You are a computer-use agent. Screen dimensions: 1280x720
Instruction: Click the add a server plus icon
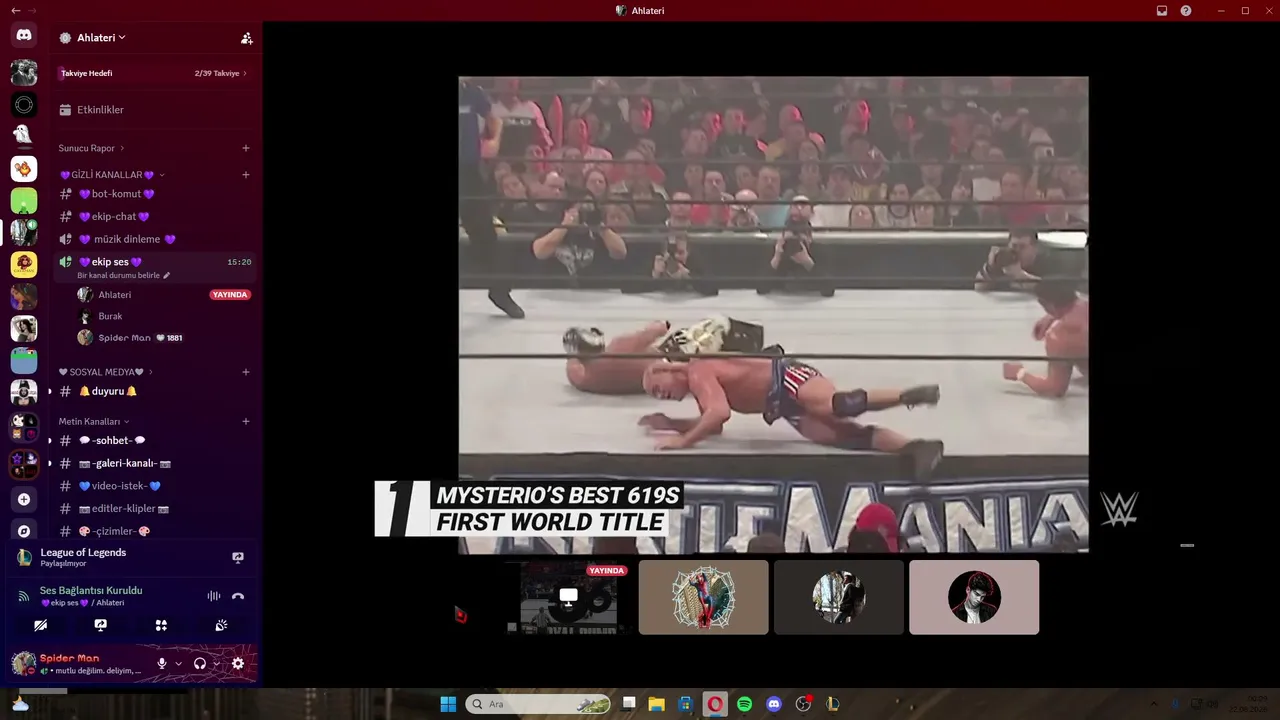(24, 499)
